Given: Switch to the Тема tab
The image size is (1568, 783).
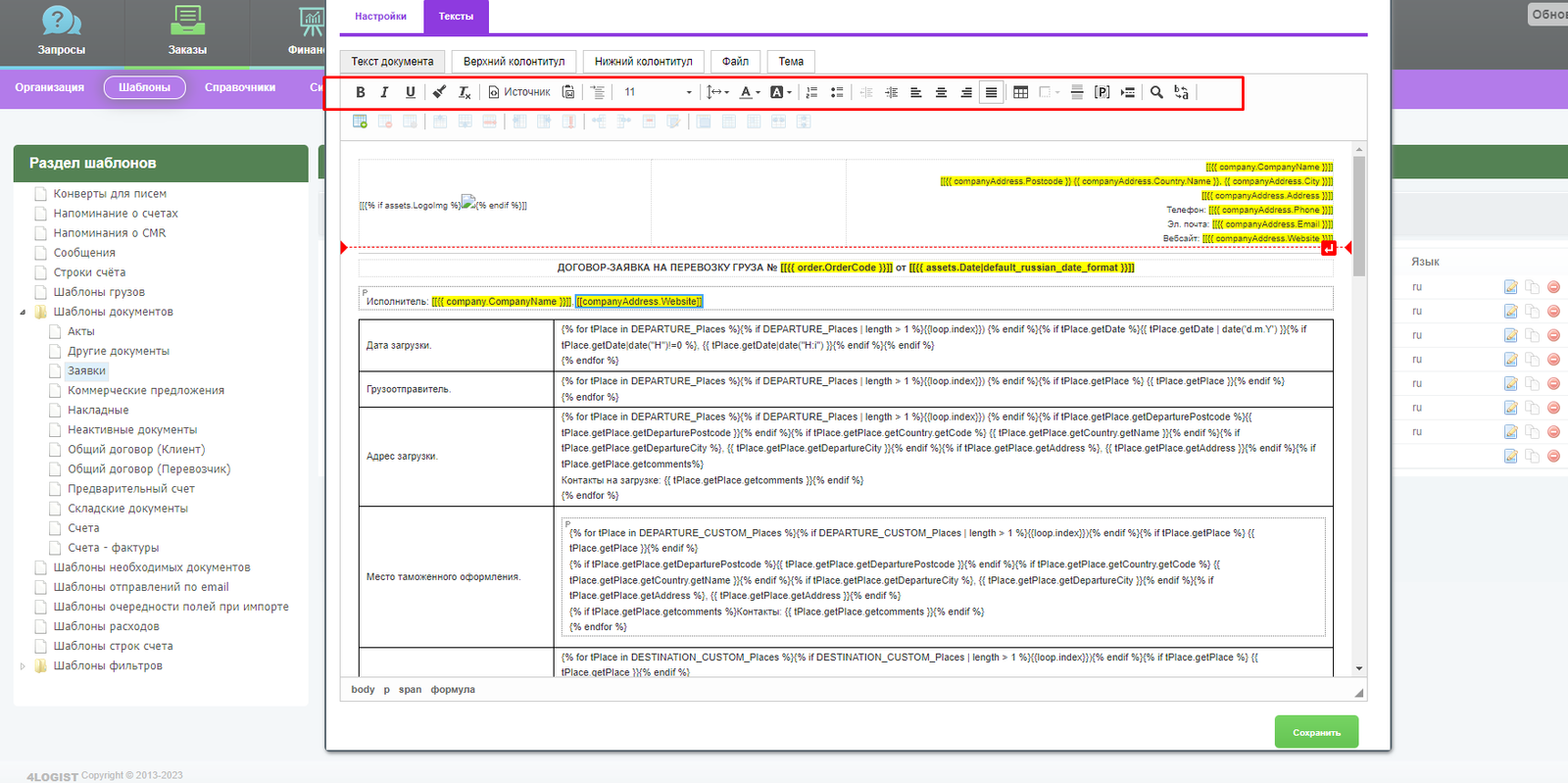Looking at the screenshot, I should [x=791, y=62].
